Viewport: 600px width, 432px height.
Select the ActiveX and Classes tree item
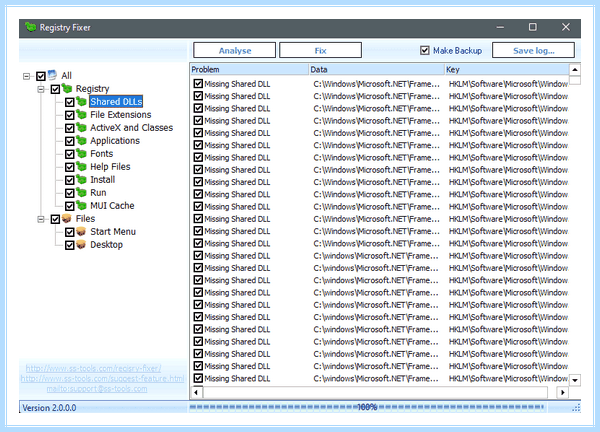pos(131,127)
